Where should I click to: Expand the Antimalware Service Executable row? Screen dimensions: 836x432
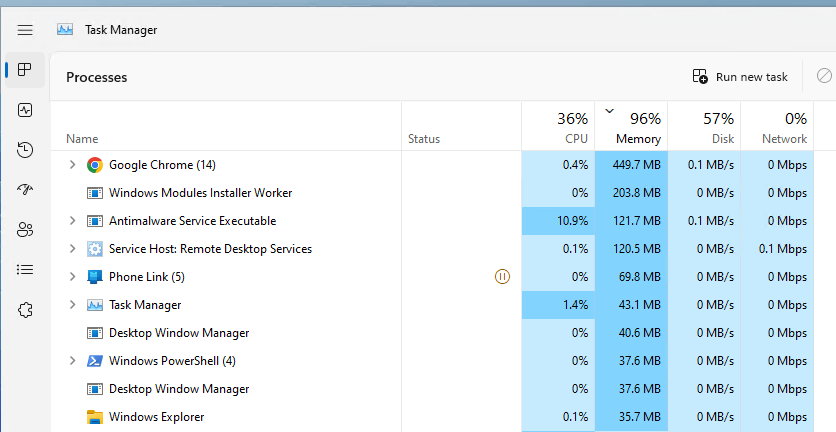pos(71,221)
